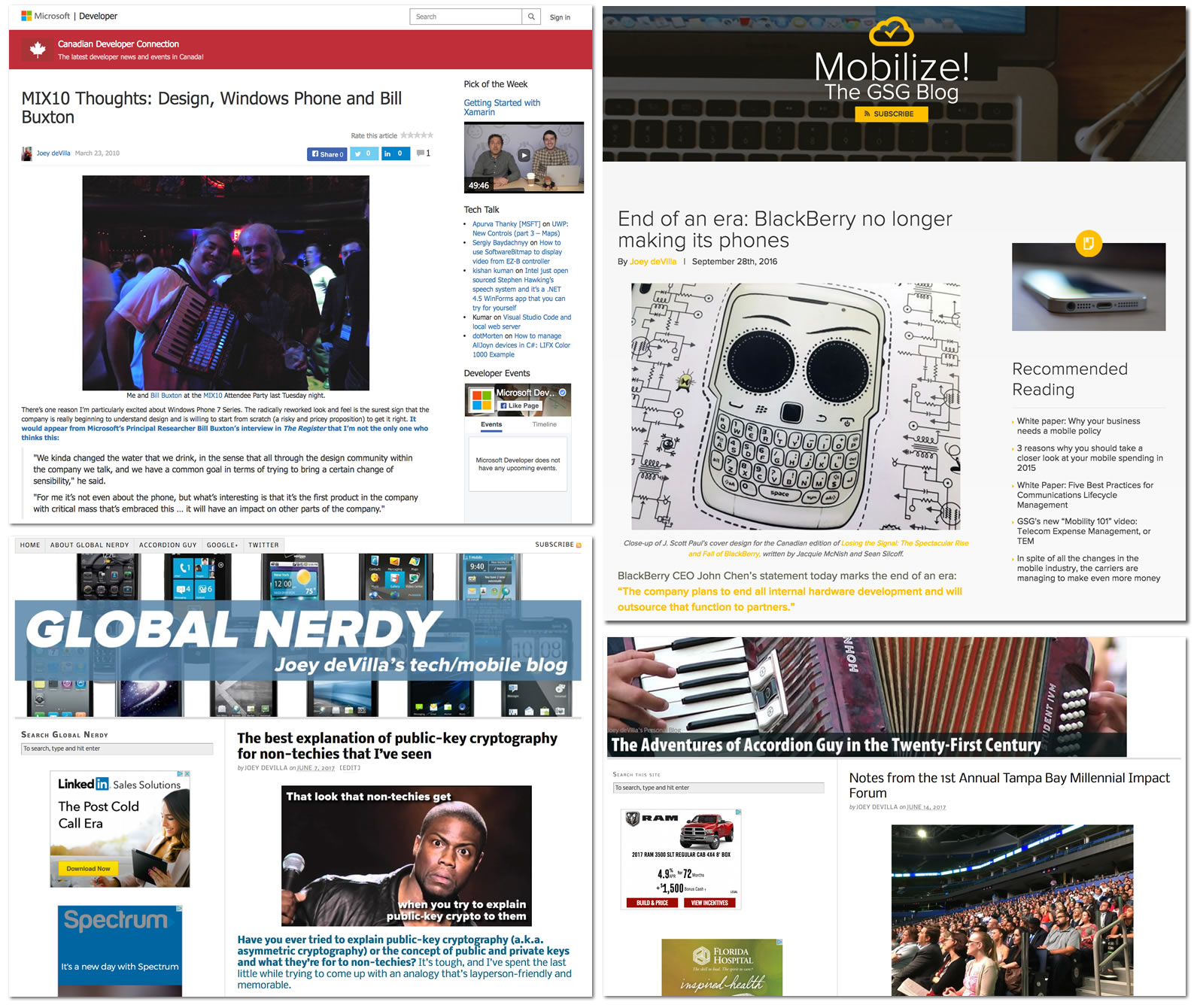Viewport: 1194px width, 1008px height.
Task: Share the MIX10 article on LinkedIn
Action: pos(394,154)
